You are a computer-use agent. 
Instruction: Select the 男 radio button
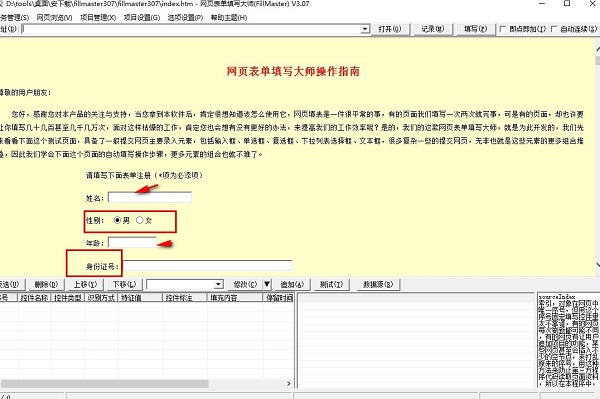(117, 220)
